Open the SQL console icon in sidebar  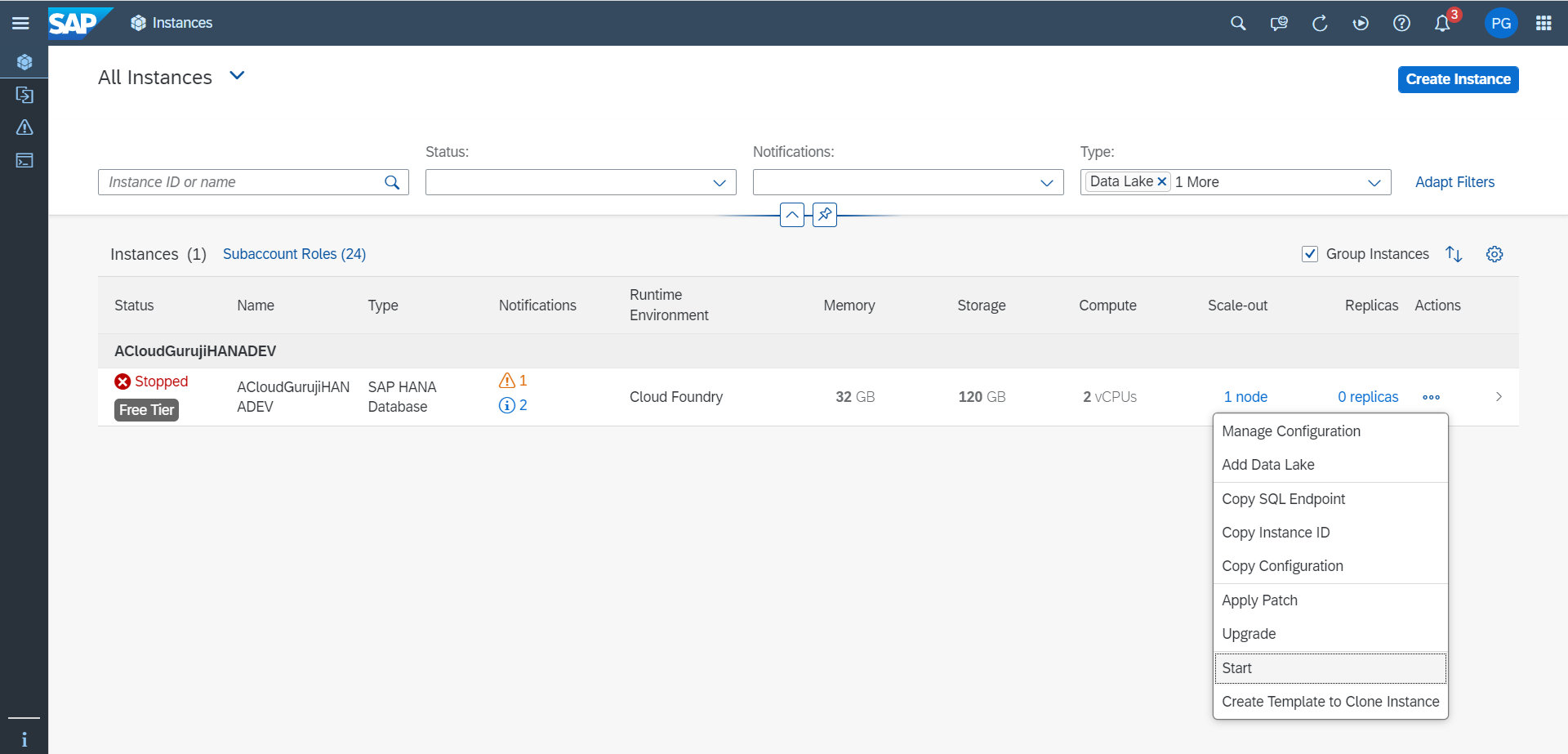[x=24, y=160]
